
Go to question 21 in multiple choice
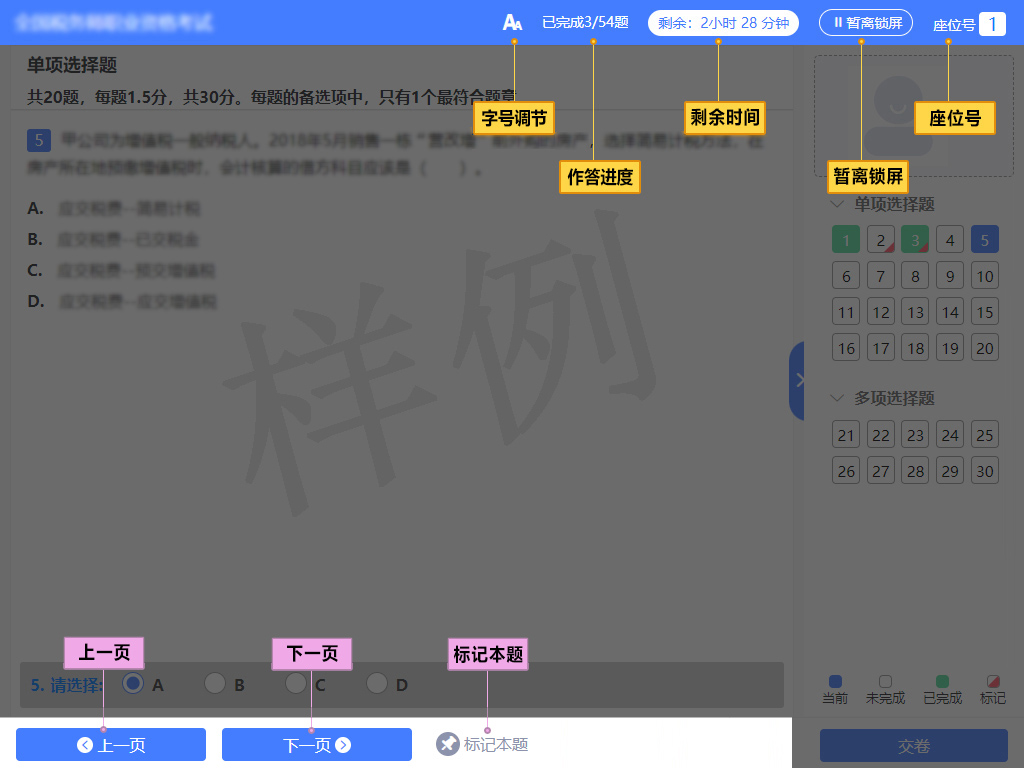click(846, 435)
